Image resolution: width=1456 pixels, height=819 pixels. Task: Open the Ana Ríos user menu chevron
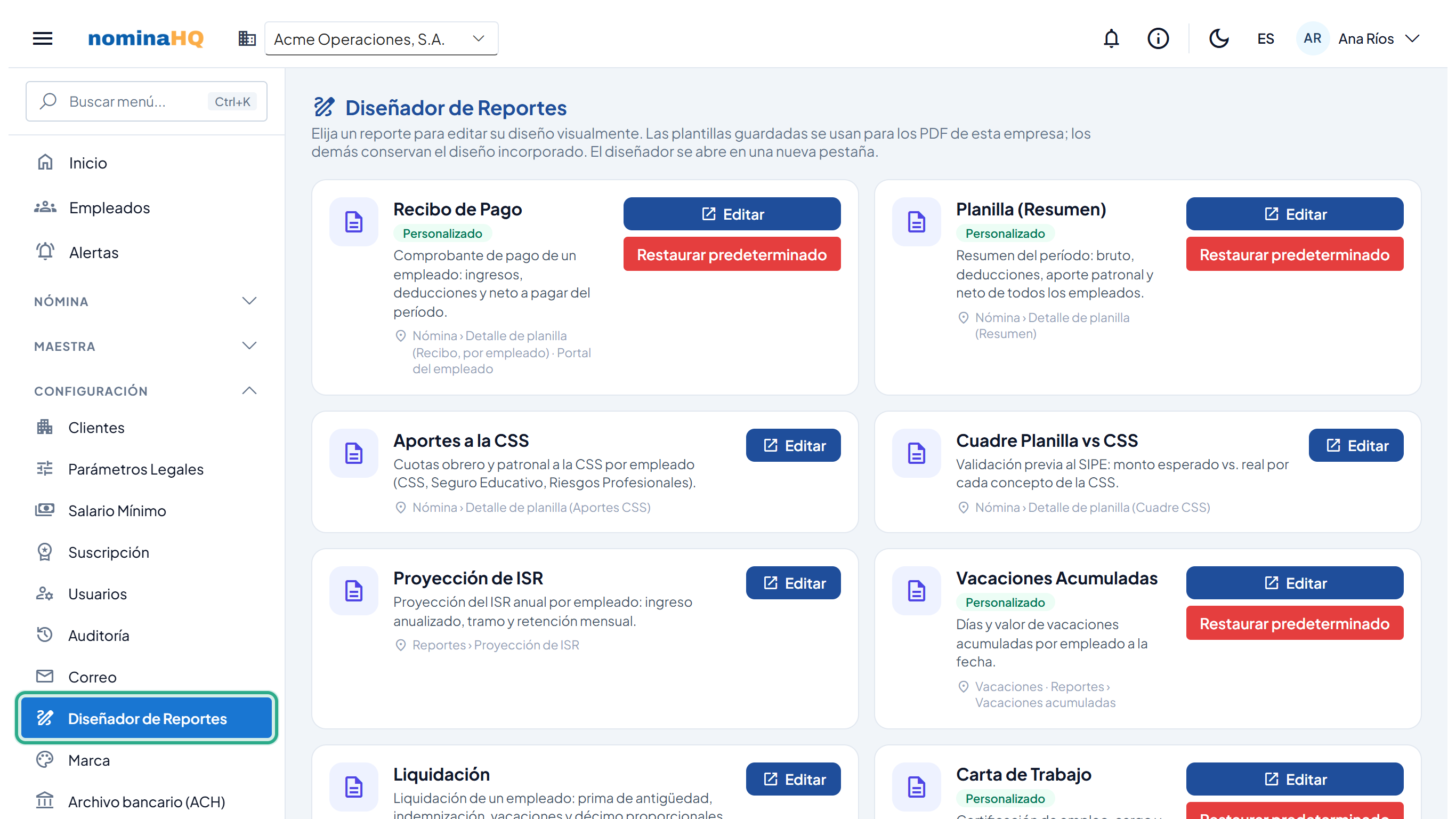pyautogui.click(x=1412, y=38)
